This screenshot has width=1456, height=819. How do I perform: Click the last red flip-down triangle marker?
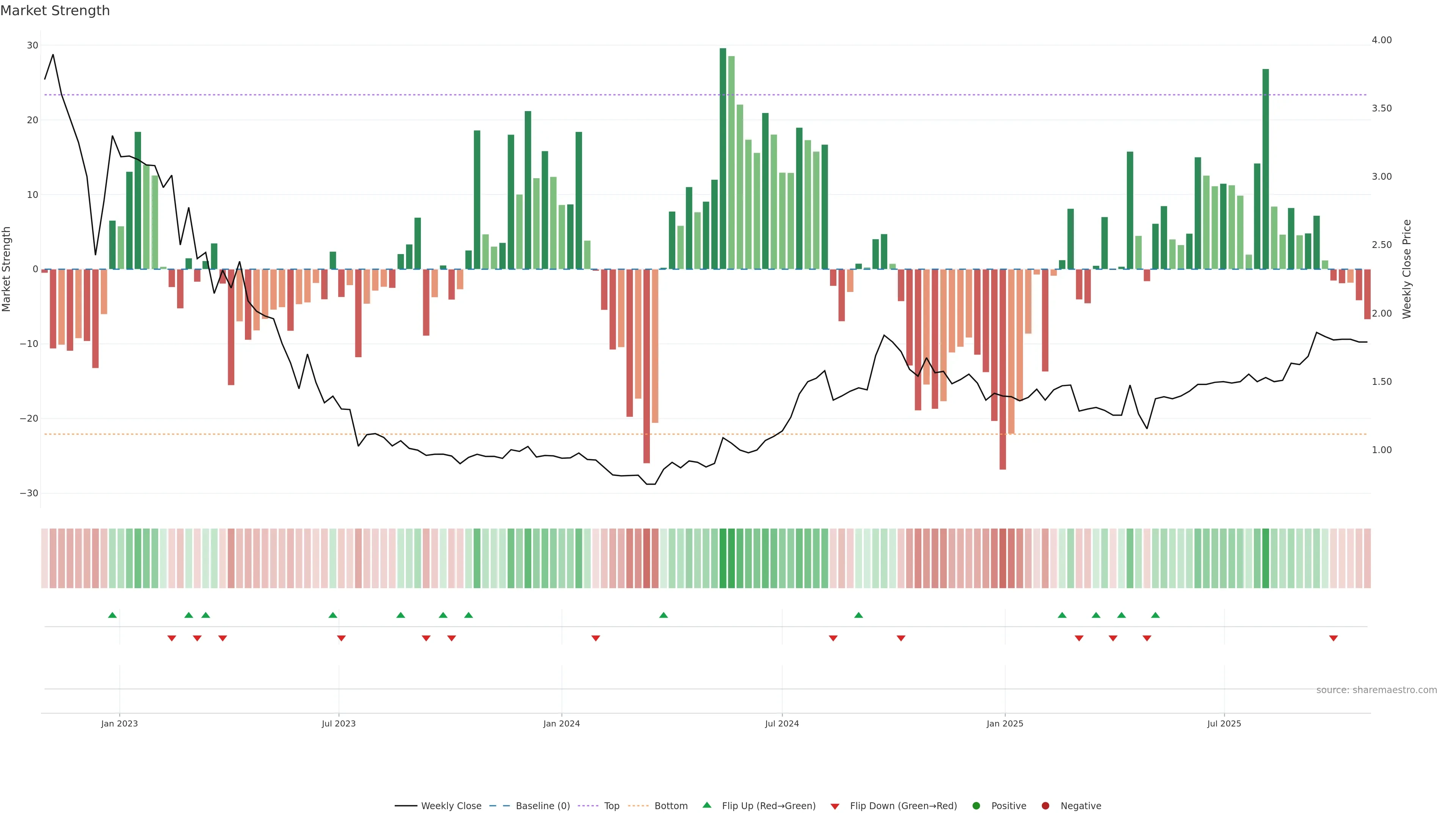[1334, 638]
